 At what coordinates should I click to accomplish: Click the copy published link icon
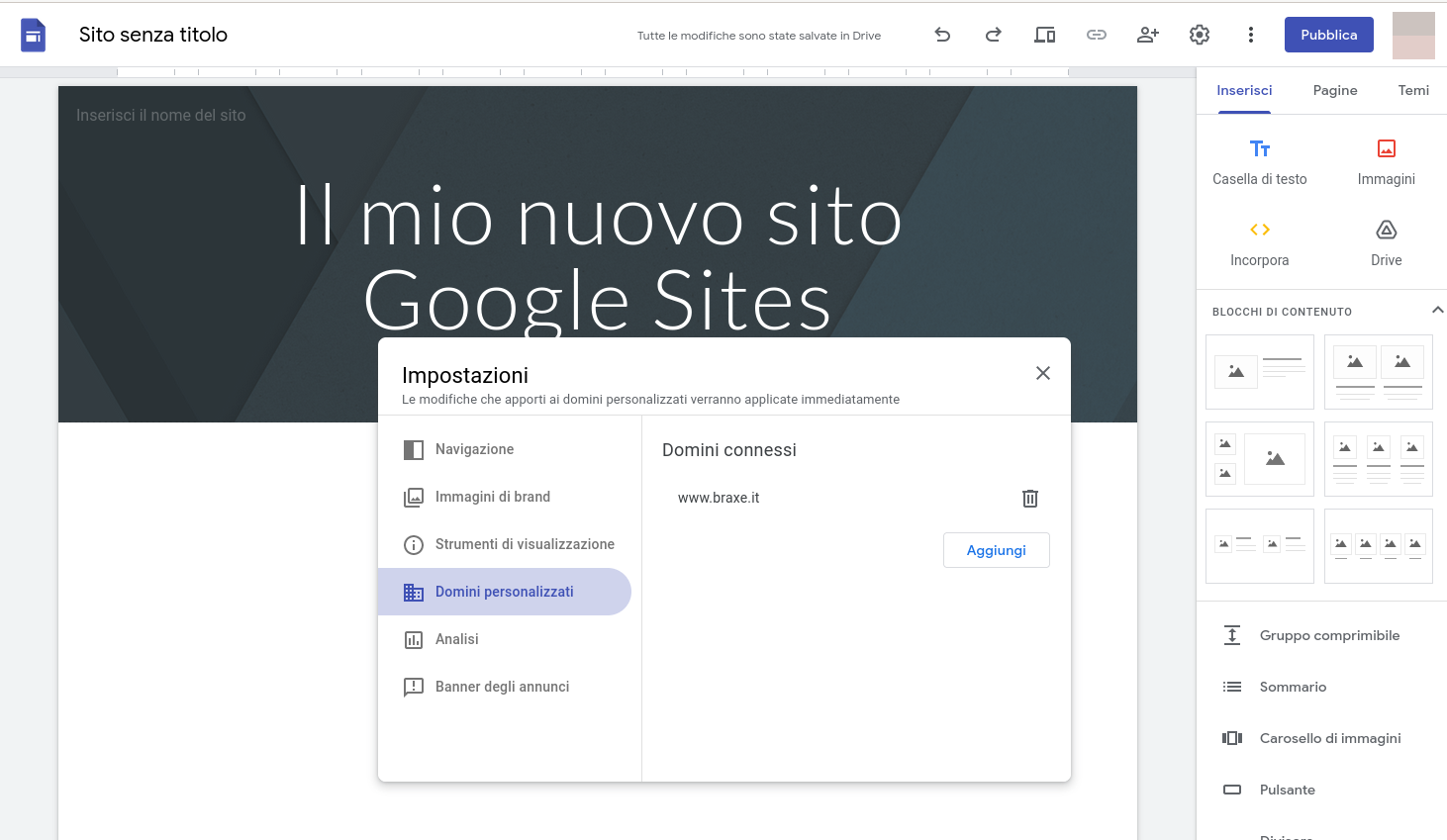tap(1097, 35)
